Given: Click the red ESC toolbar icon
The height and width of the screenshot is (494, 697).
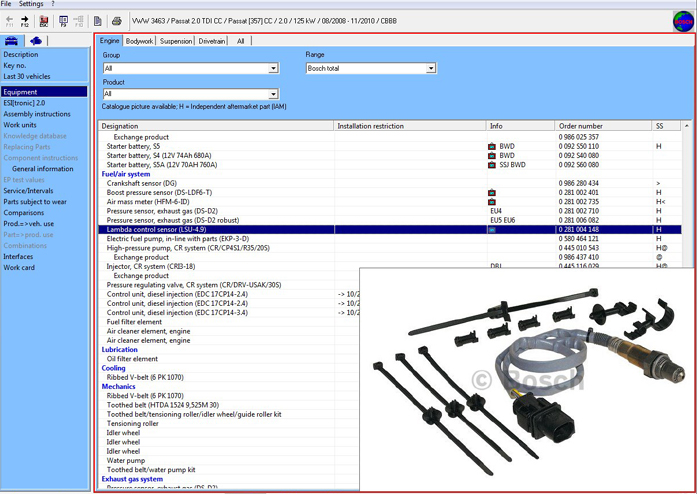Looking at the screenshot, I should [44, 21].
